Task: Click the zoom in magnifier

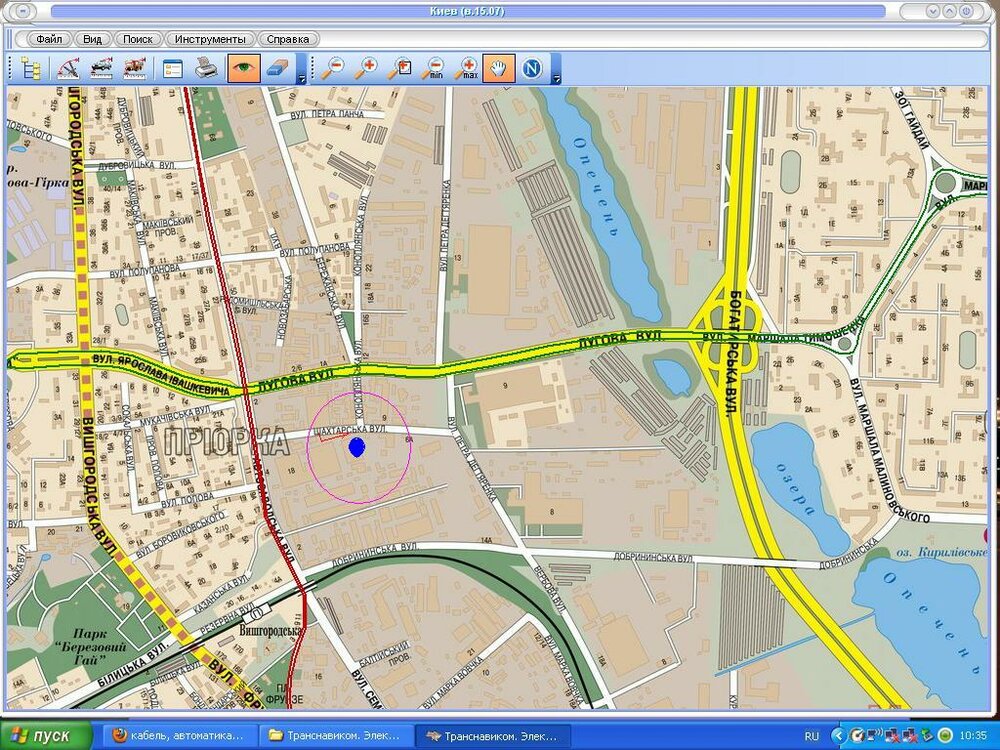Action: (x=367, y=69)
